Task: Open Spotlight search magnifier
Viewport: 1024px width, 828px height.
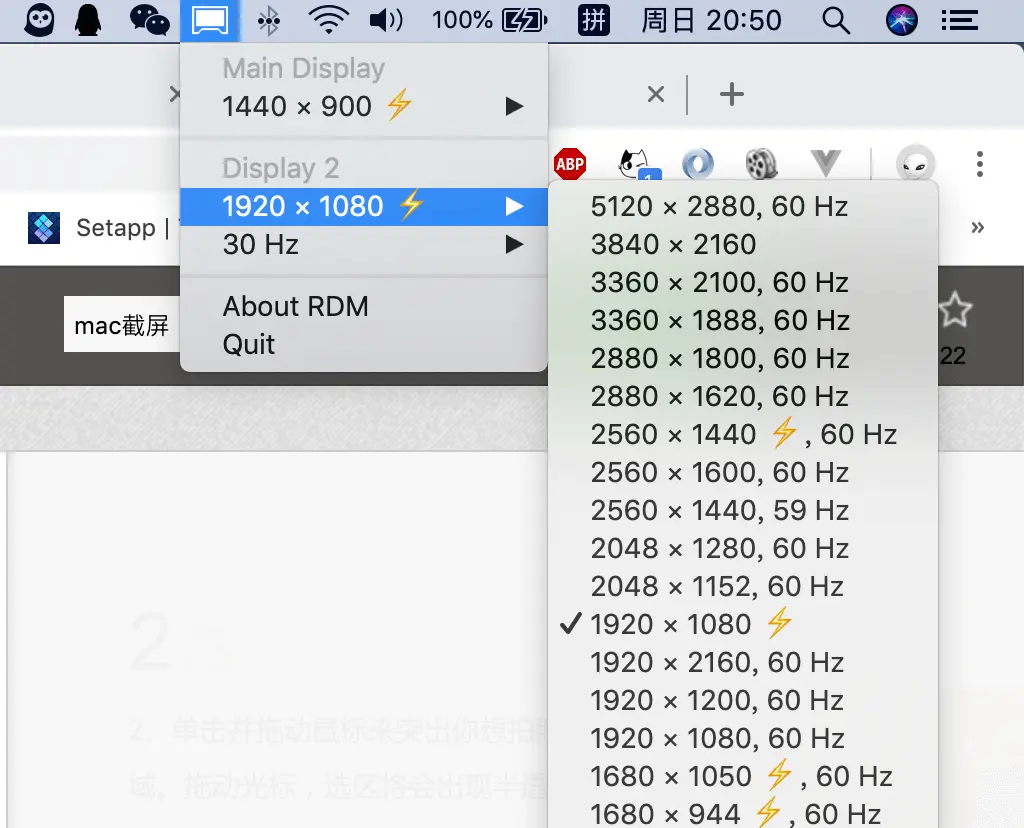Action: tap(835, 21)
